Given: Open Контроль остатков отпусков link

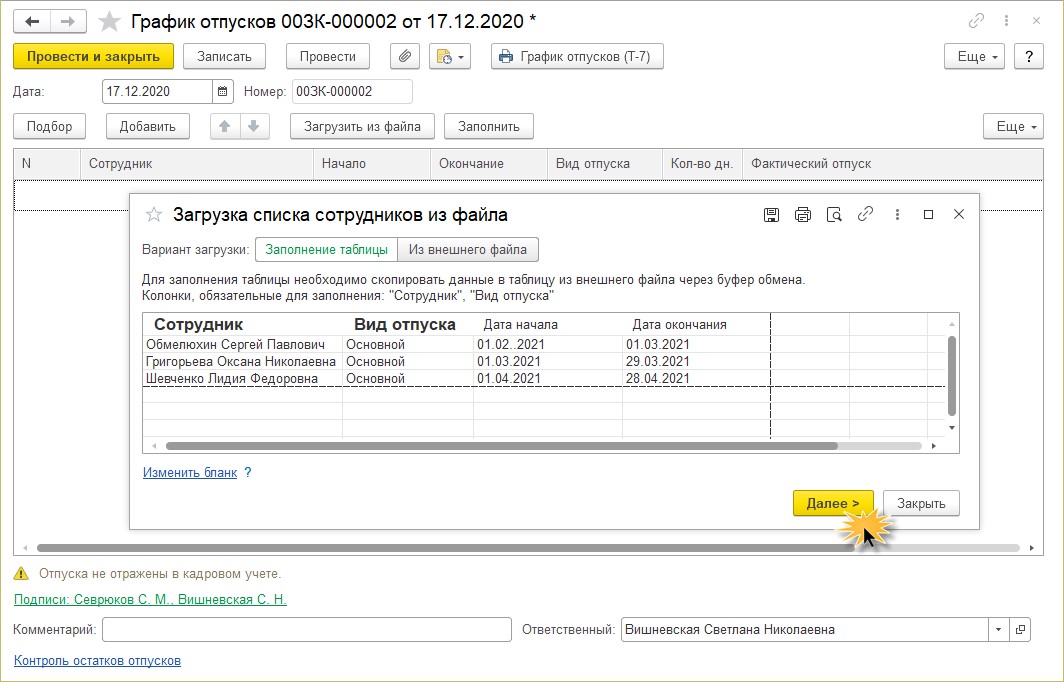Looking at the screenshot, I should click(97, 660).
